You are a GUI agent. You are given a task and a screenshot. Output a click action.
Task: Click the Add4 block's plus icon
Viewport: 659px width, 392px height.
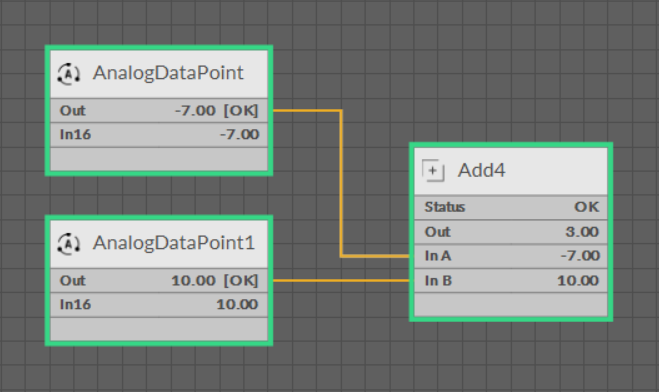(433, 171)
